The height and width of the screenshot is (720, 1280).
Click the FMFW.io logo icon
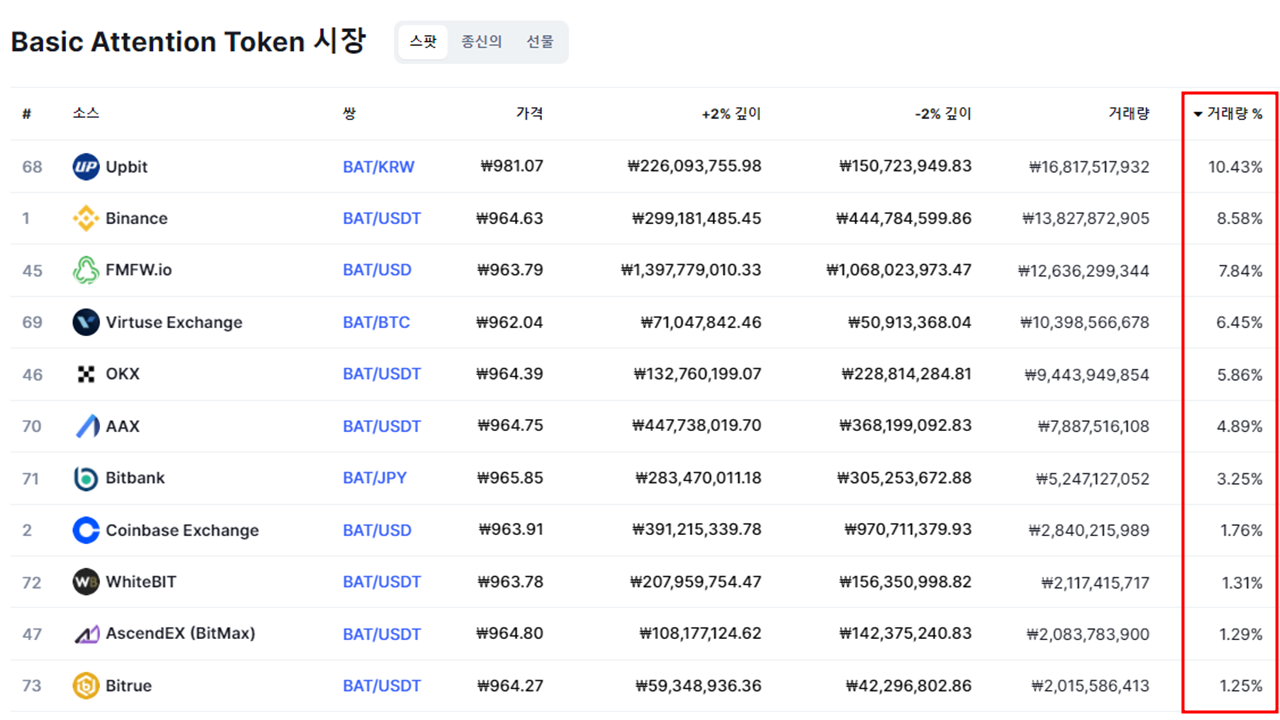pos(86,270)
